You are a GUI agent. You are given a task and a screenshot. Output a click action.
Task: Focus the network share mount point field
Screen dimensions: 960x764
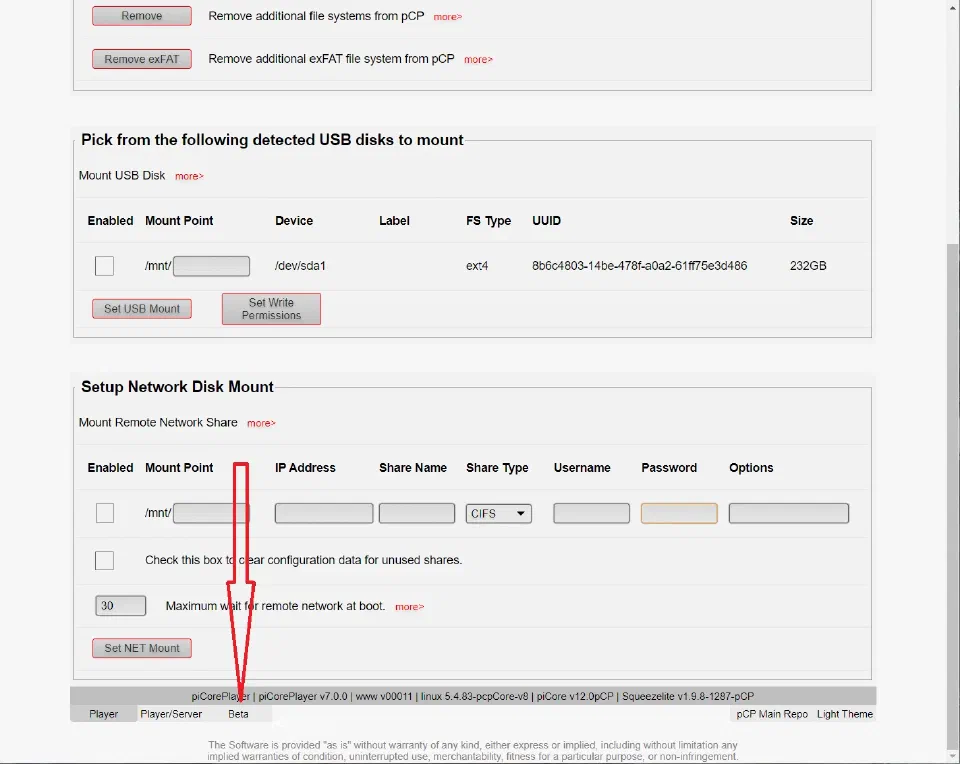[x=211, y=513]
